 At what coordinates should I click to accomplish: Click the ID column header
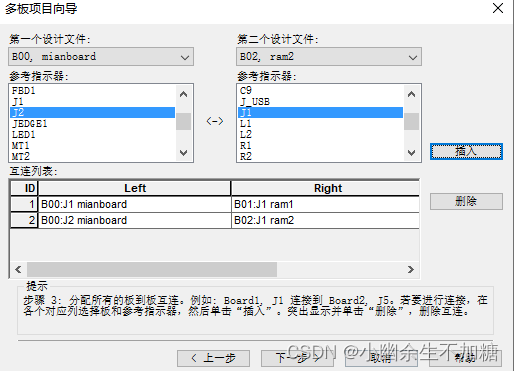click(25, 188)
